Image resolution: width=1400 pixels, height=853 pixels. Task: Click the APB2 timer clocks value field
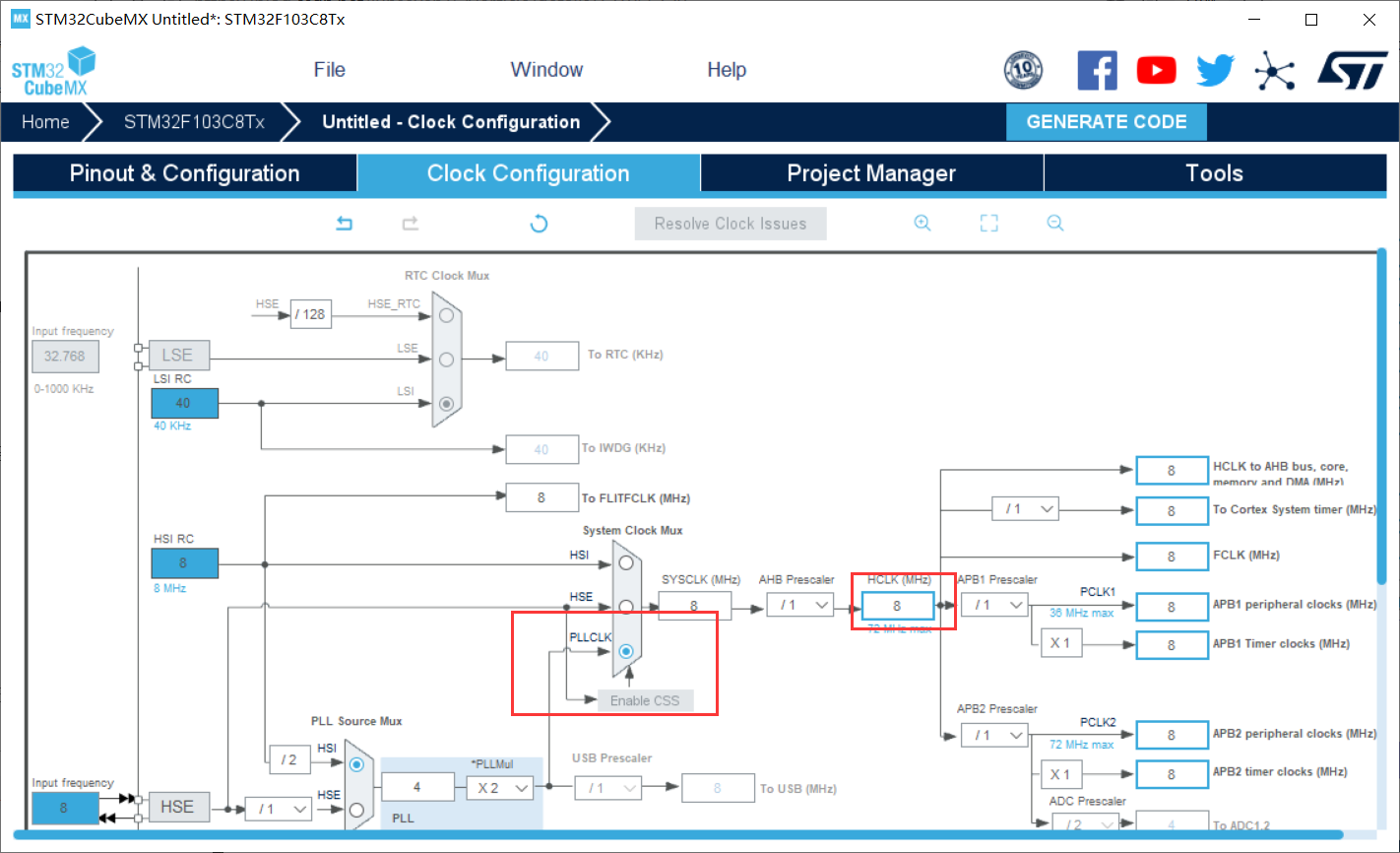(x=1172, y=774)
